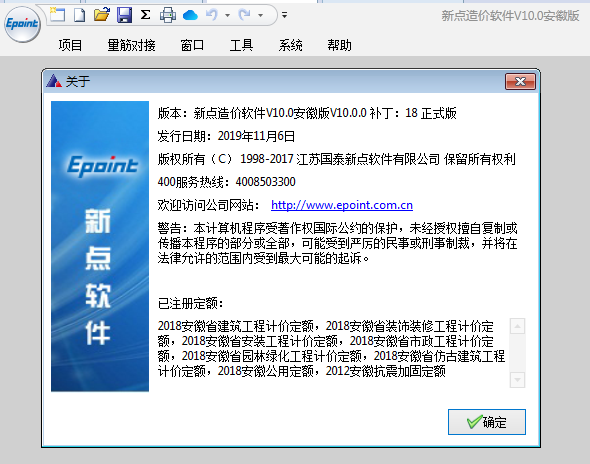
Task: Open the 项目 menu
Action: (x=70, y=45)
